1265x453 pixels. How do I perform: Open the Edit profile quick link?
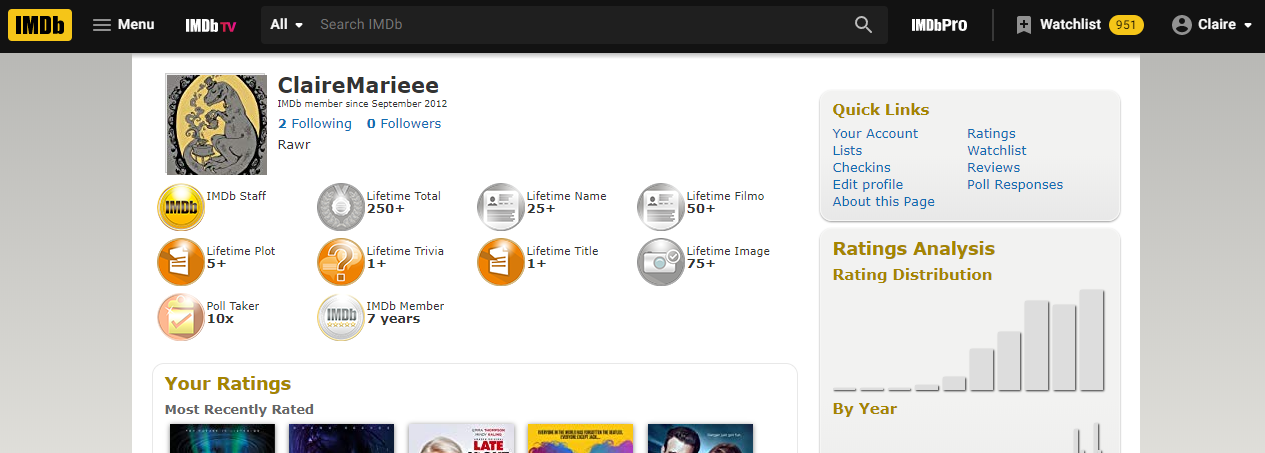coord(867,184)
